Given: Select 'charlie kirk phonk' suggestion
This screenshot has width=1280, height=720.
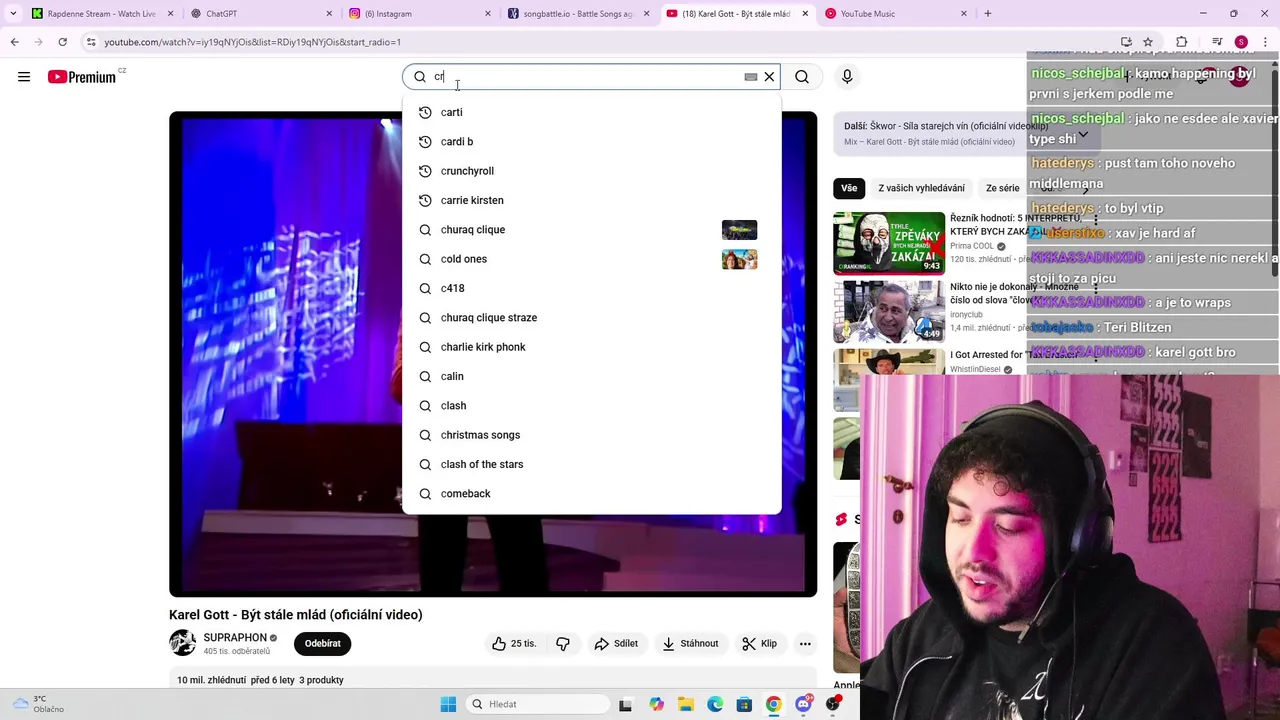Looking at the screenshot, I should (x=591, y=347).
